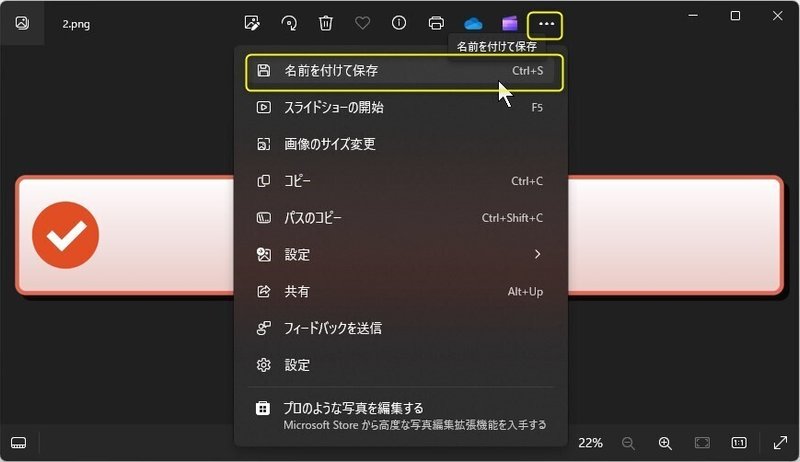800x462 pixels.
Task: Click the Photos gallery icon top-left
Action: pos(22,23)
